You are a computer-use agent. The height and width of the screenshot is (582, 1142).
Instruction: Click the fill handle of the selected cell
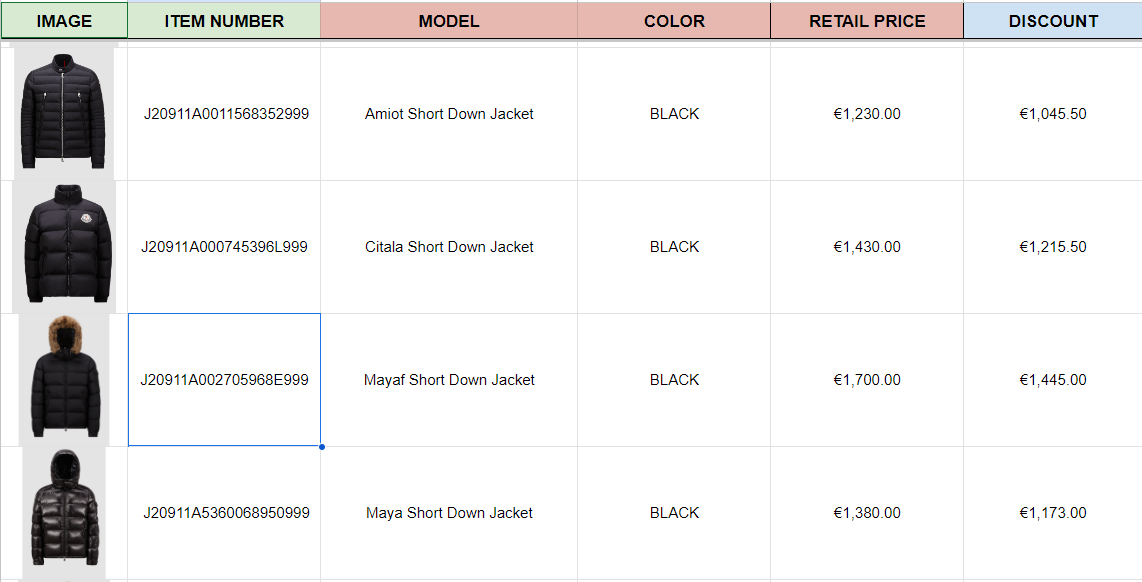click(321, 447)
